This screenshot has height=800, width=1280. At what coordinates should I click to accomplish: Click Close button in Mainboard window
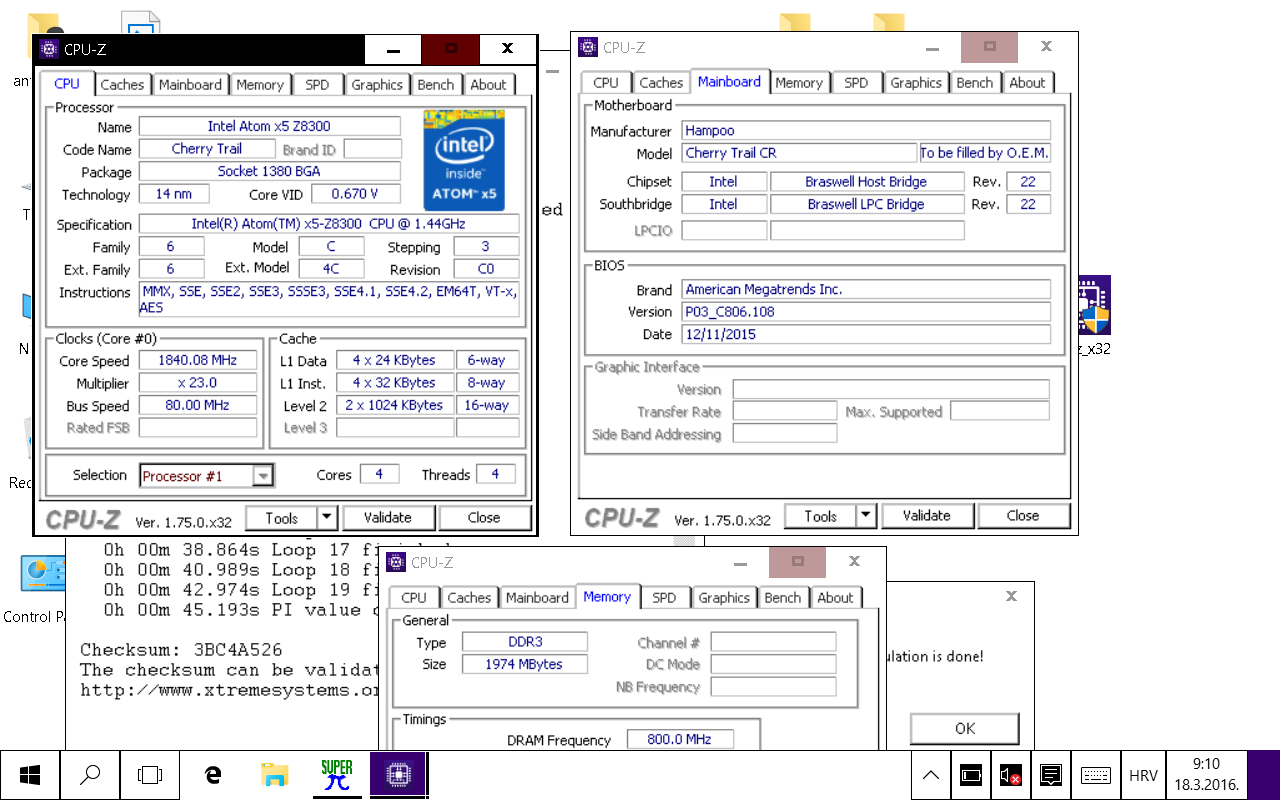tap(1023, 516)
